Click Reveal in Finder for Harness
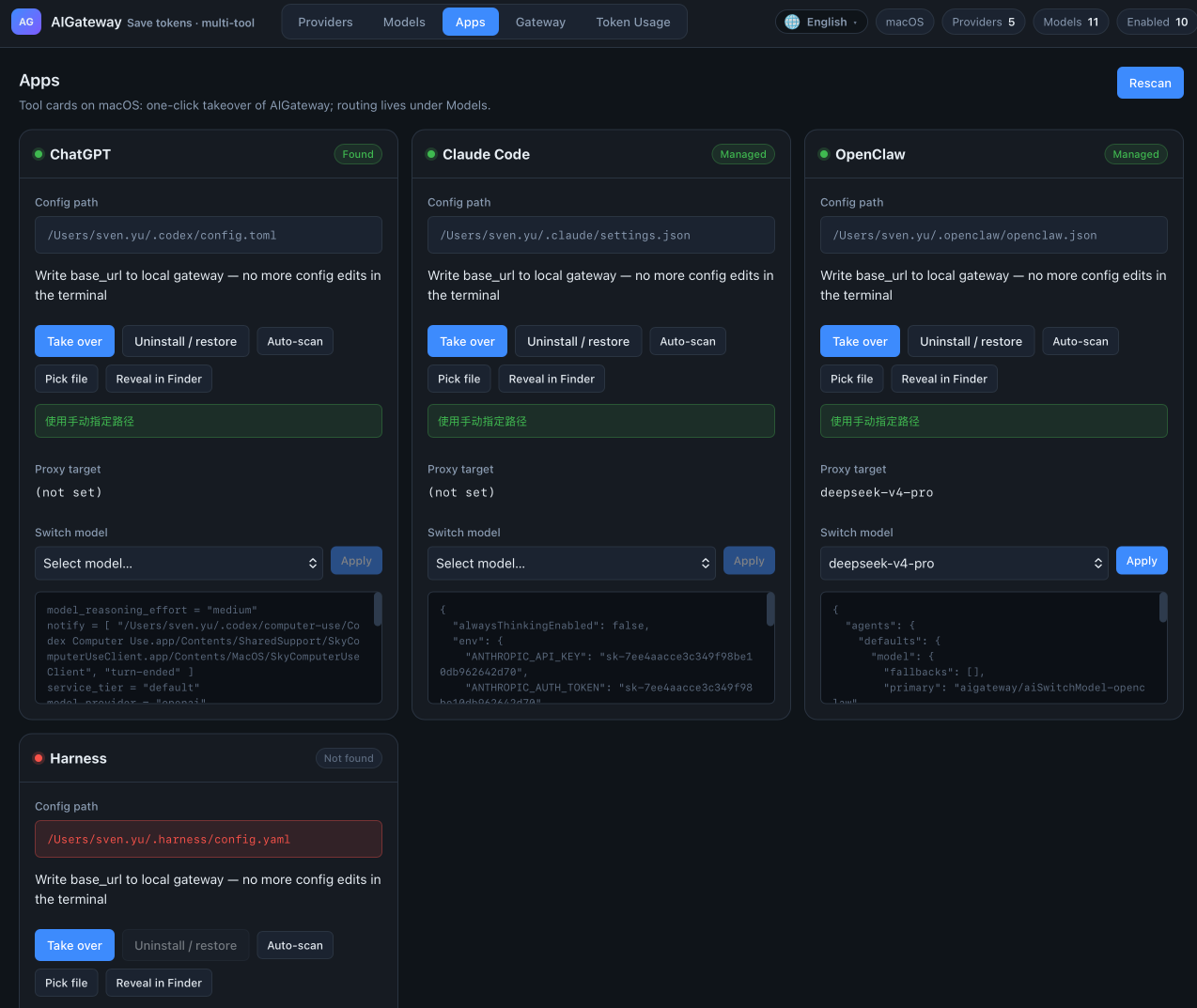This screenshot has height=1008, width=1197. point(159,983)
